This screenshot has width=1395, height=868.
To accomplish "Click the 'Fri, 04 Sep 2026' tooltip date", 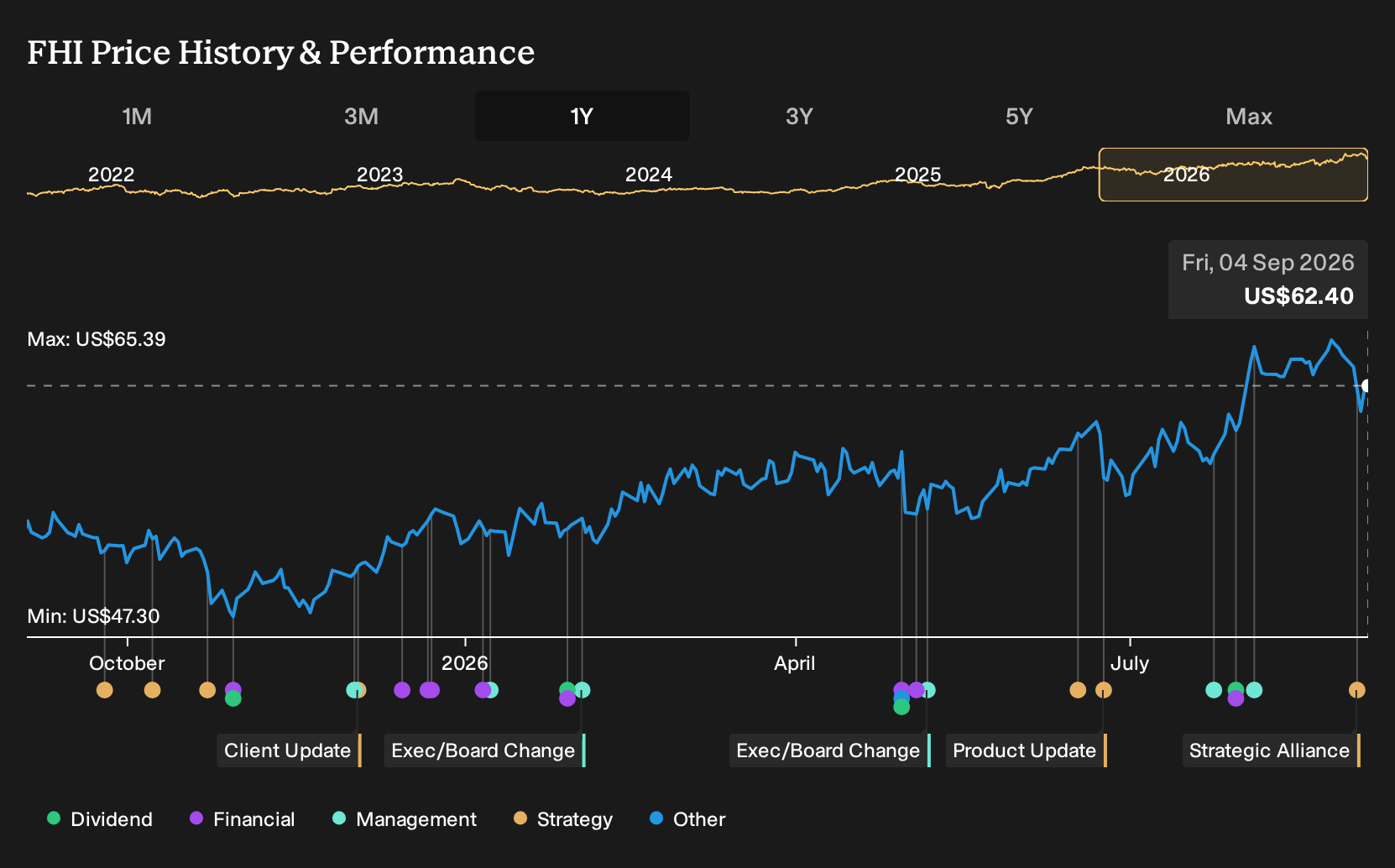I will pyautogui.click(x=1268, y=263).
